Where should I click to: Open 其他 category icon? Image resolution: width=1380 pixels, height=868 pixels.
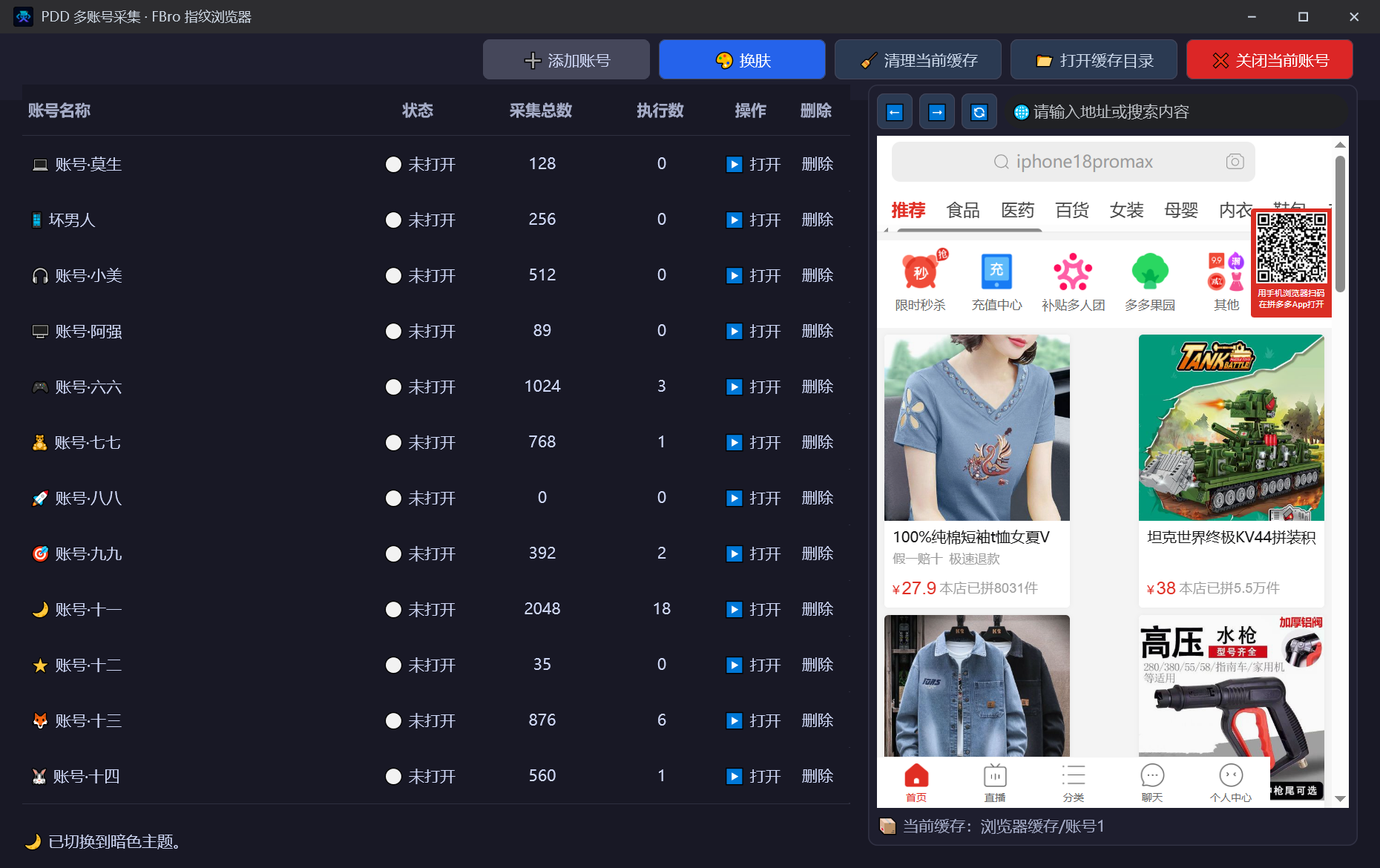click(1226, 272)
